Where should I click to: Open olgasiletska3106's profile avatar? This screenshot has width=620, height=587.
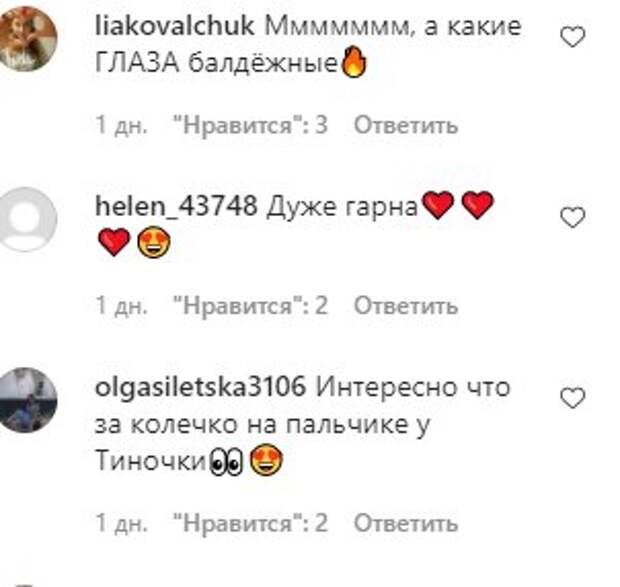click(x=27, y=400)
